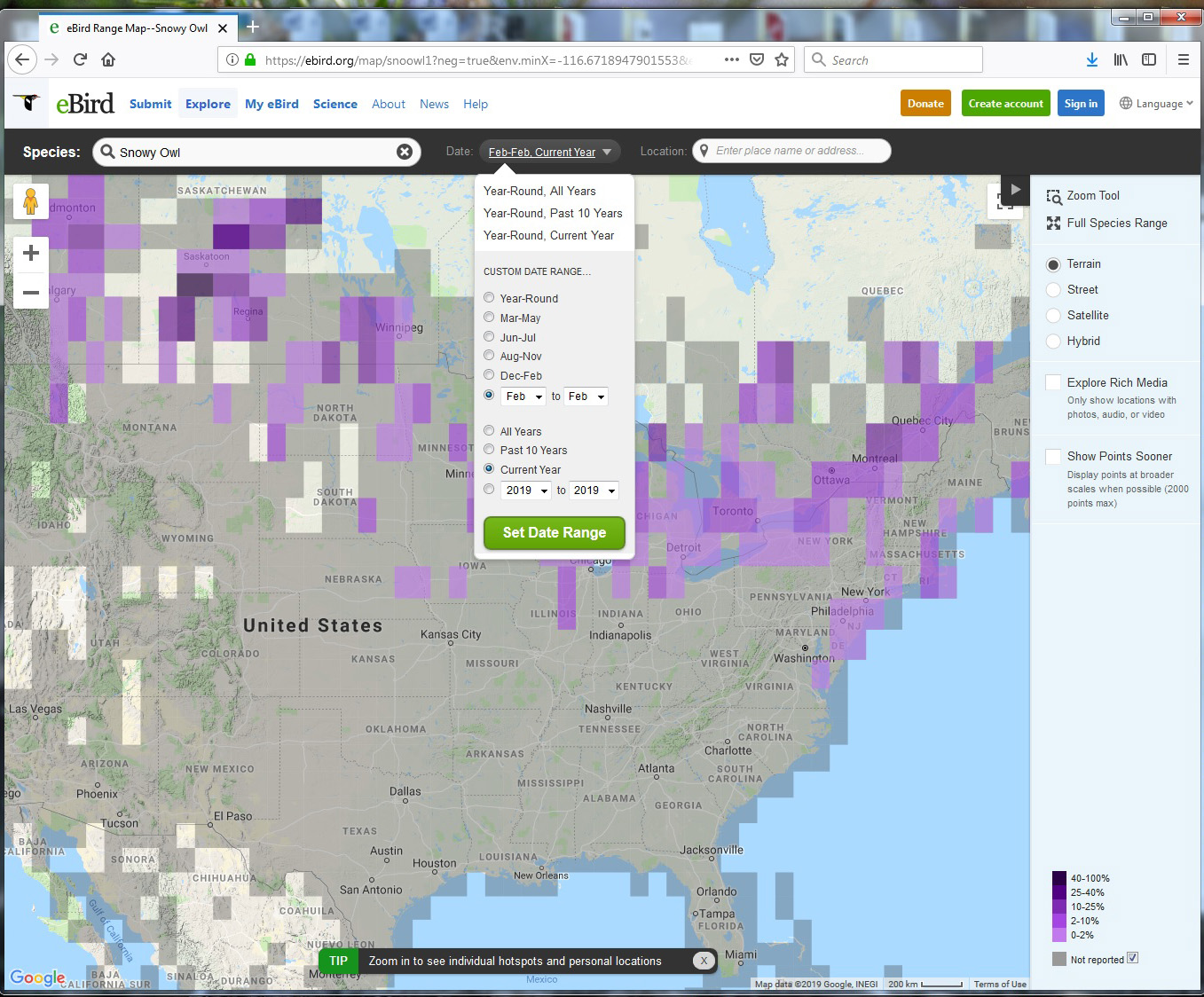
Task: Click the 0-2% legend color swatch
Action: click(x=1059, y=935)
